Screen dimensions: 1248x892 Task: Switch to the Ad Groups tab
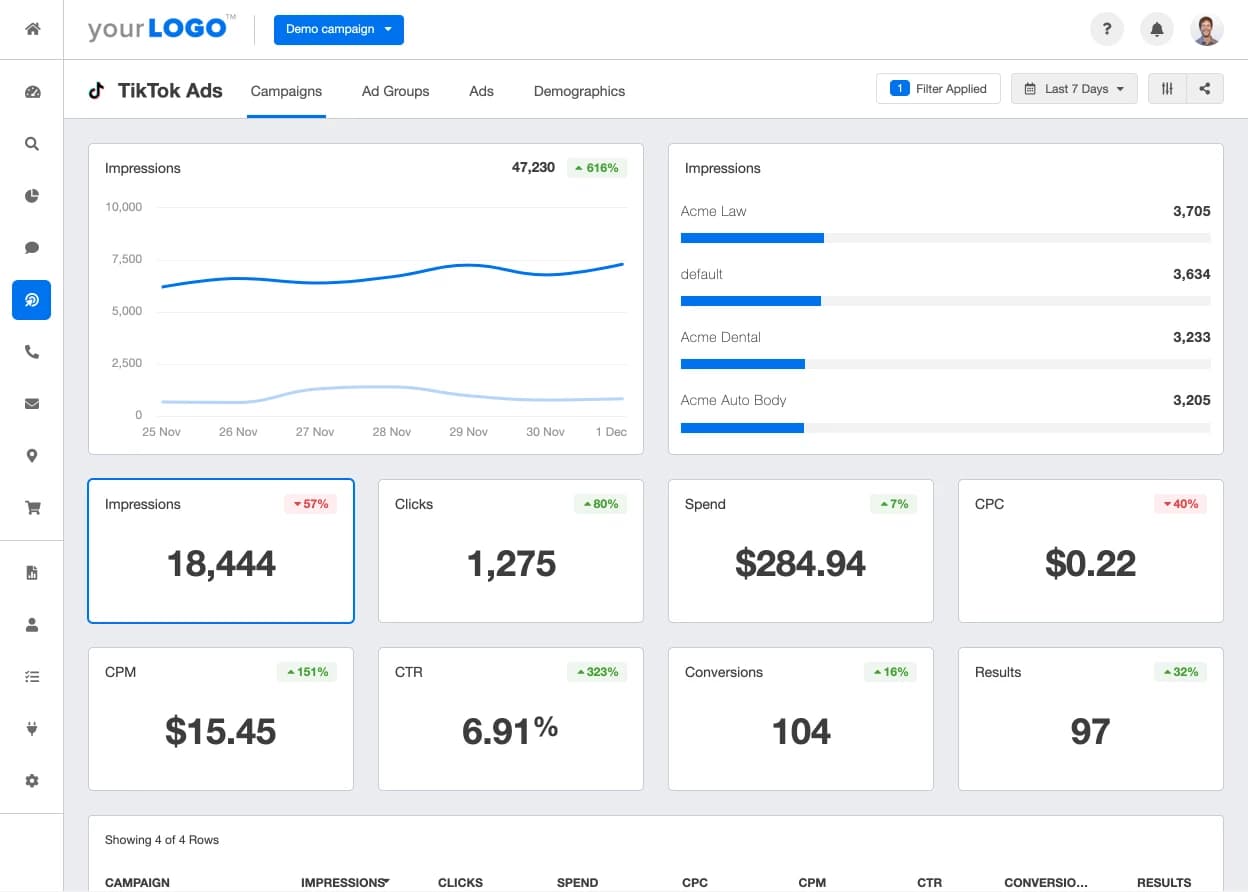pyautogui.click(x=395, y=91)
